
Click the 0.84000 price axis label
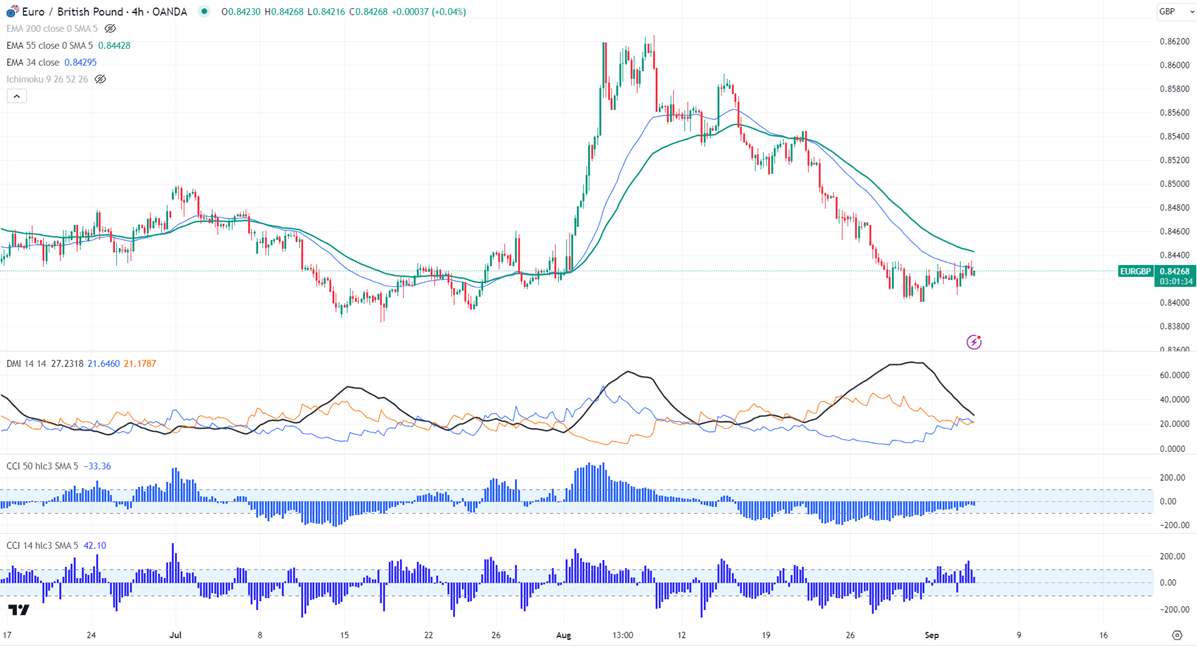coord(1174,303)
